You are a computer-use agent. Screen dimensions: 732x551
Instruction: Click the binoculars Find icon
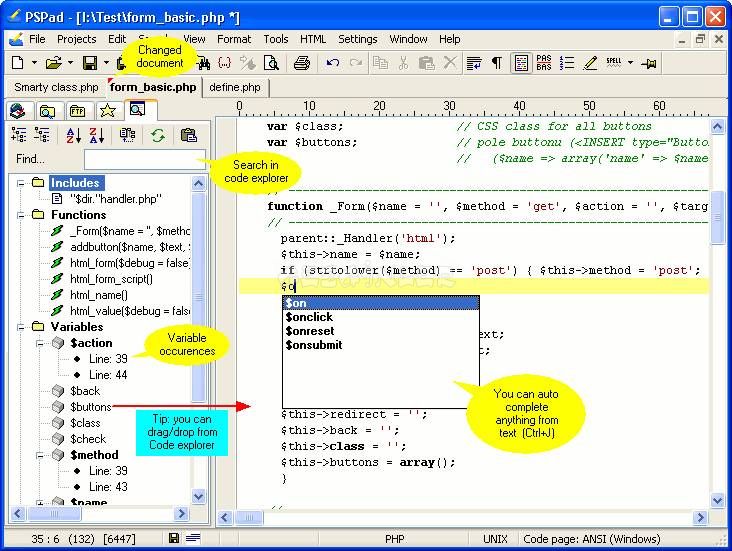(x=204, y=63)
